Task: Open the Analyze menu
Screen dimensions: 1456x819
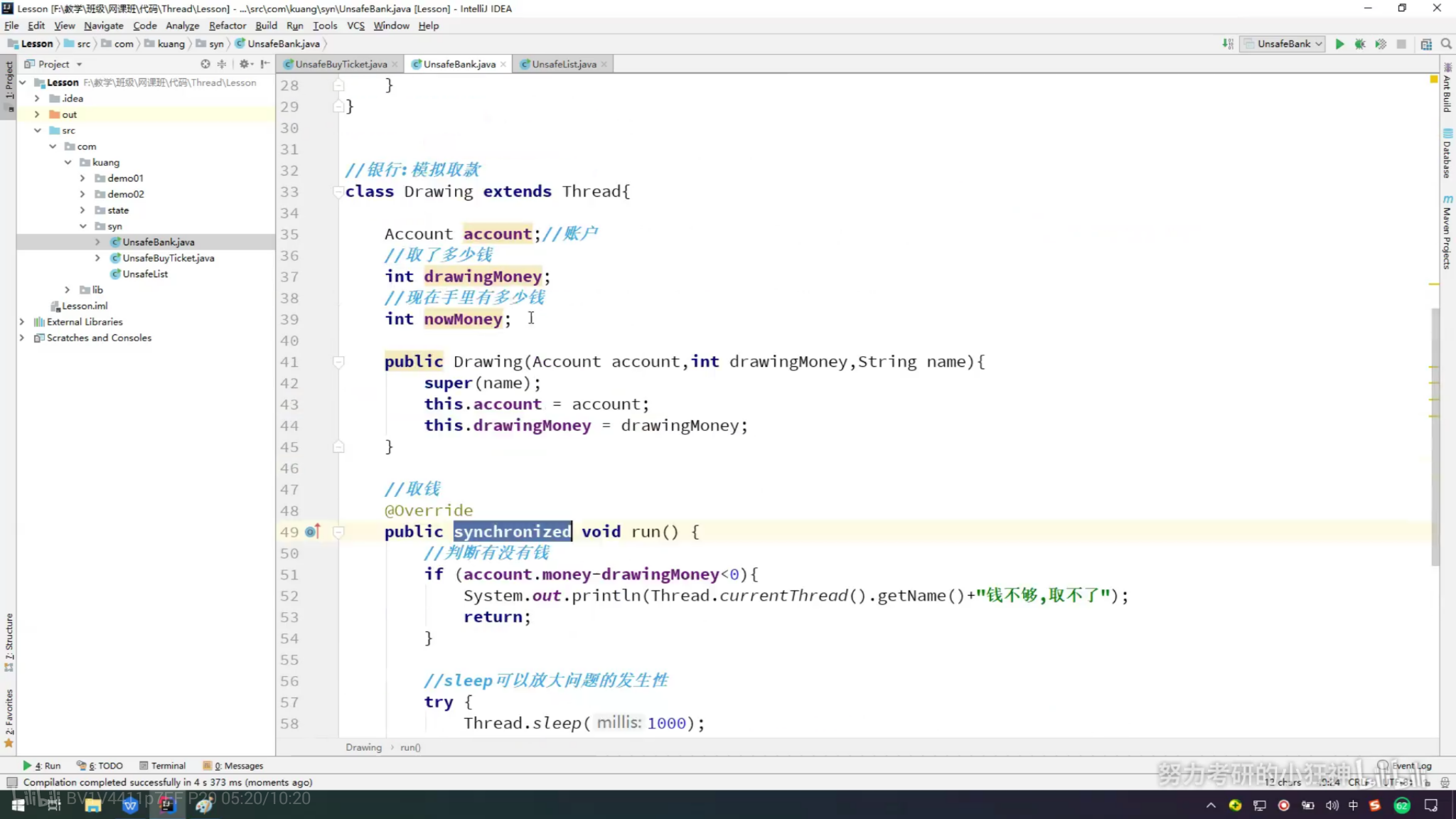Action: pyautogui.click(x=182, y=26)
